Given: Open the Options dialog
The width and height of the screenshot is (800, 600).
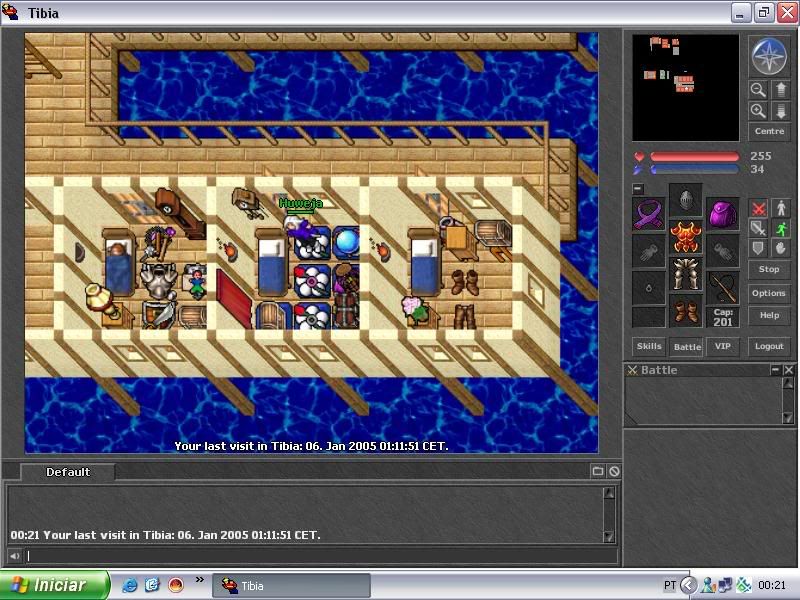Looking at the screenshot, I should [769, 293].
